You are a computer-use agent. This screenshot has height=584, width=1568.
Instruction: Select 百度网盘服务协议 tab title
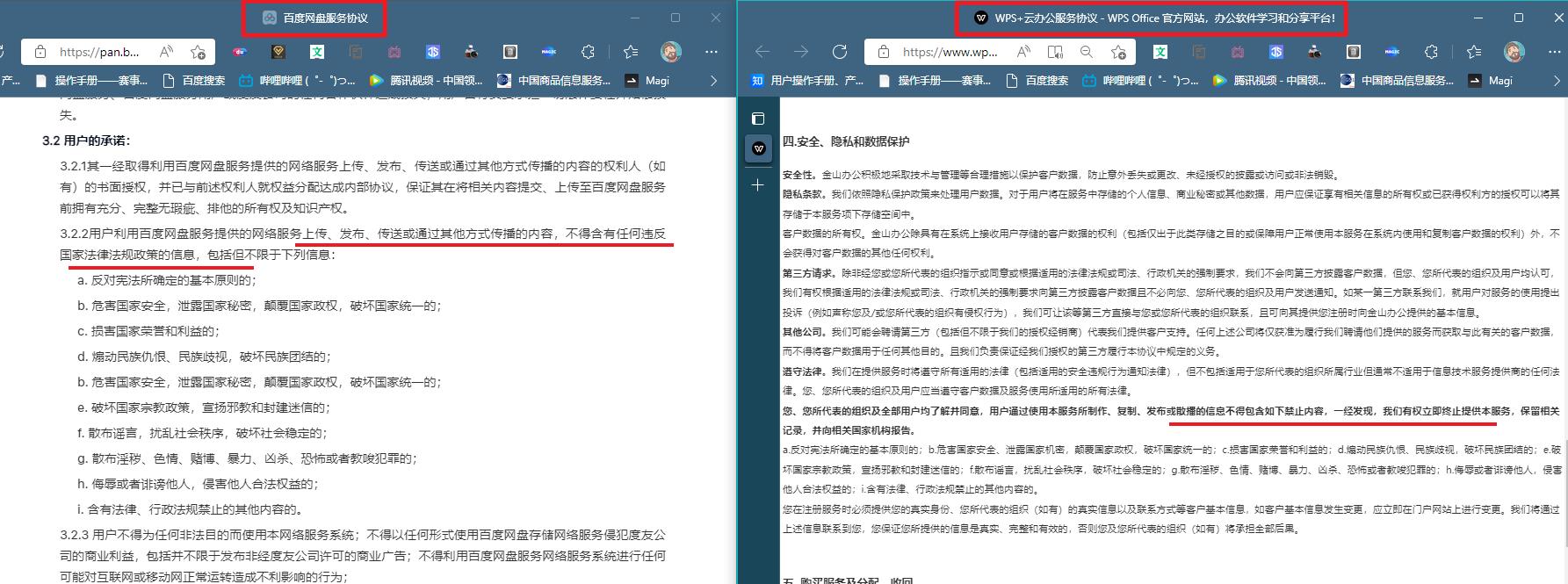325,18
